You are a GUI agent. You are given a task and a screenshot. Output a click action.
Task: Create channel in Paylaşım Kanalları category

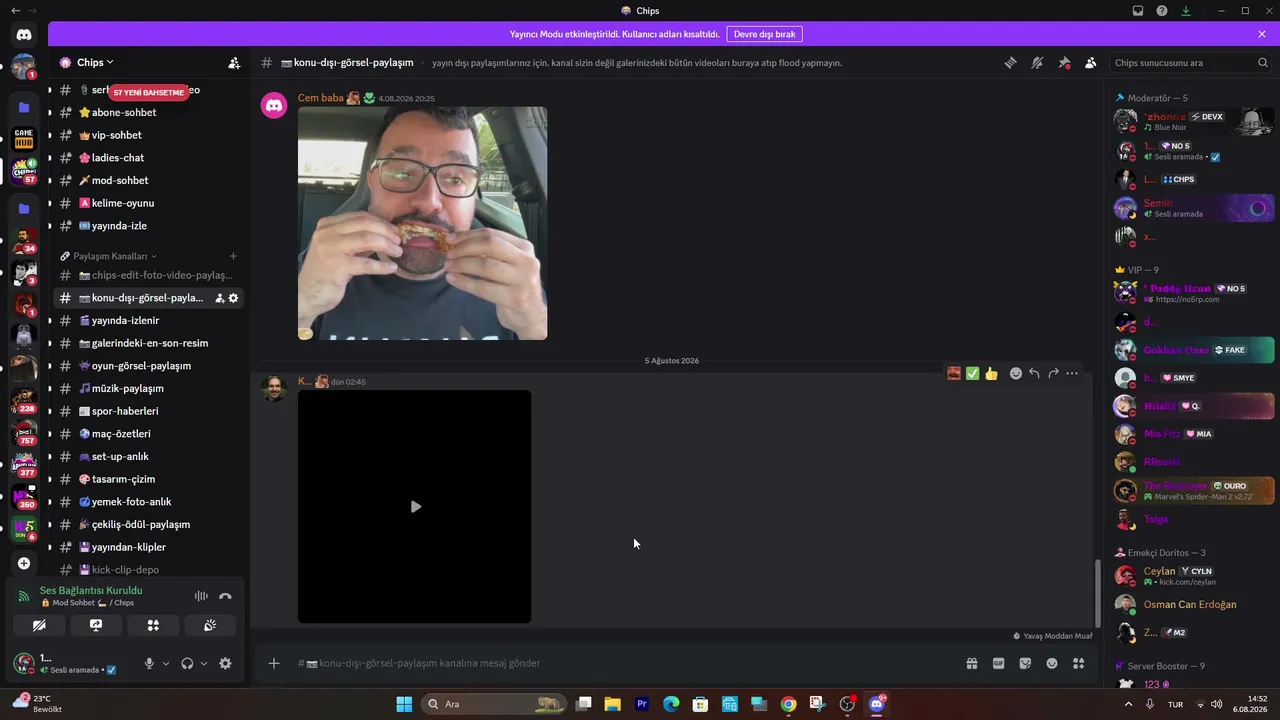[233, 256]
